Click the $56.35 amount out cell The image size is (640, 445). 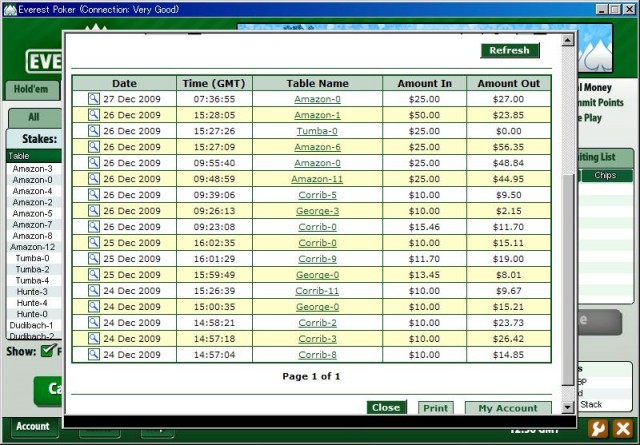(508, 147)
